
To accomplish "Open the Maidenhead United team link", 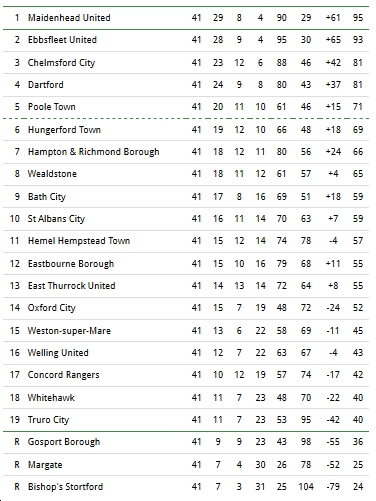I will coord(69,18).
